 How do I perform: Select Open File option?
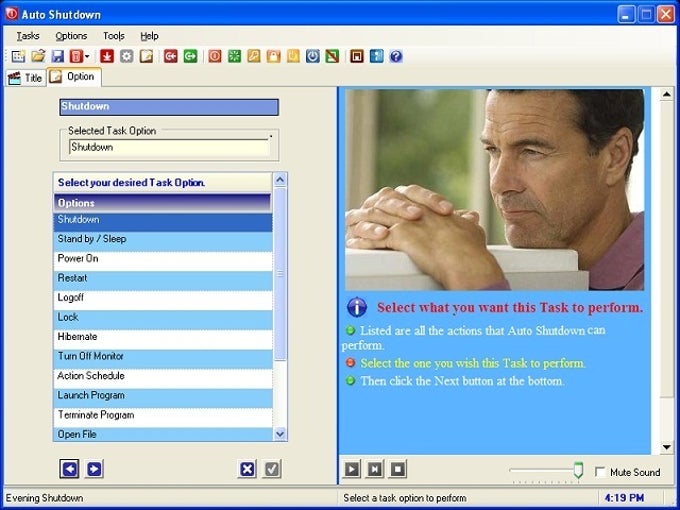click(163, 434)
